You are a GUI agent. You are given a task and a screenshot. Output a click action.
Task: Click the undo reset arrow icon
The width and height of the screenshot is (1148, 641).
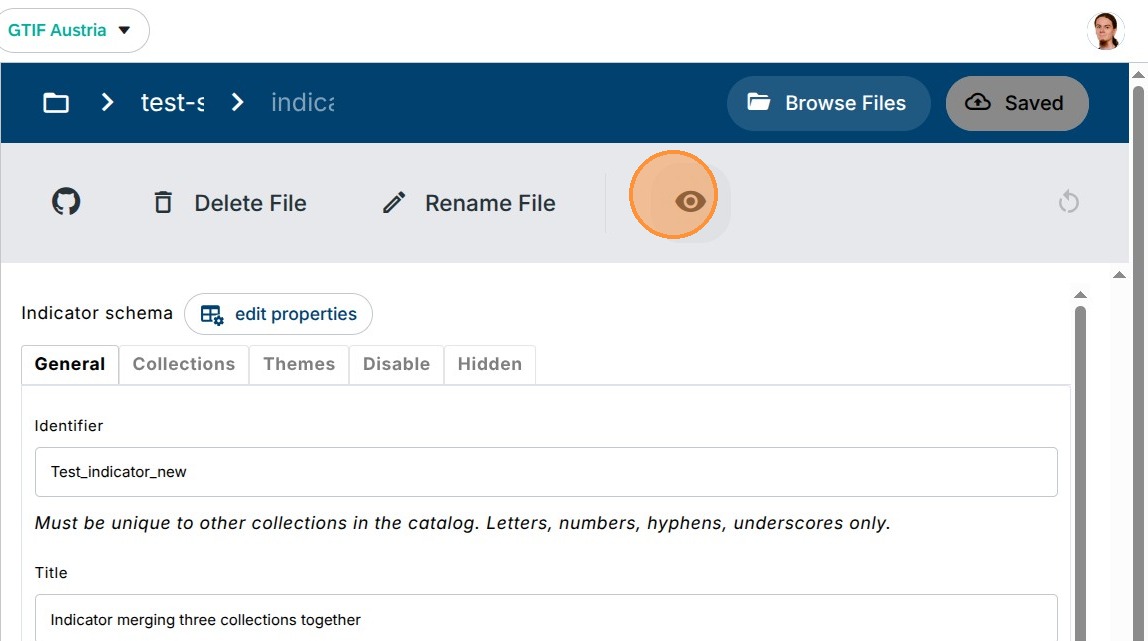click(x=1068, y=202)
